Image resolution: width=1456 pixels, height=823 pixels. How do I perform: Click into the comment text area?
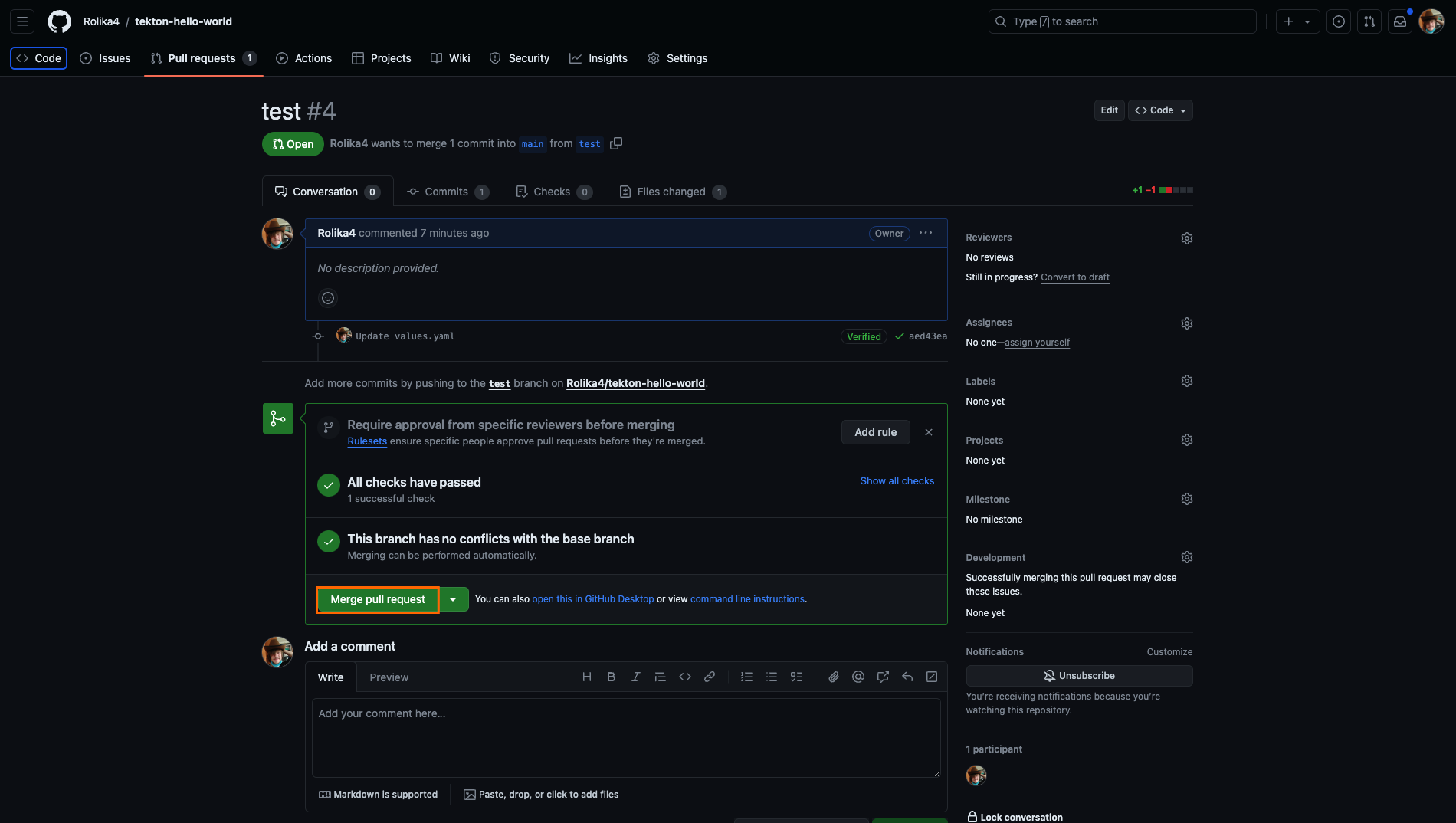(626, 738)
